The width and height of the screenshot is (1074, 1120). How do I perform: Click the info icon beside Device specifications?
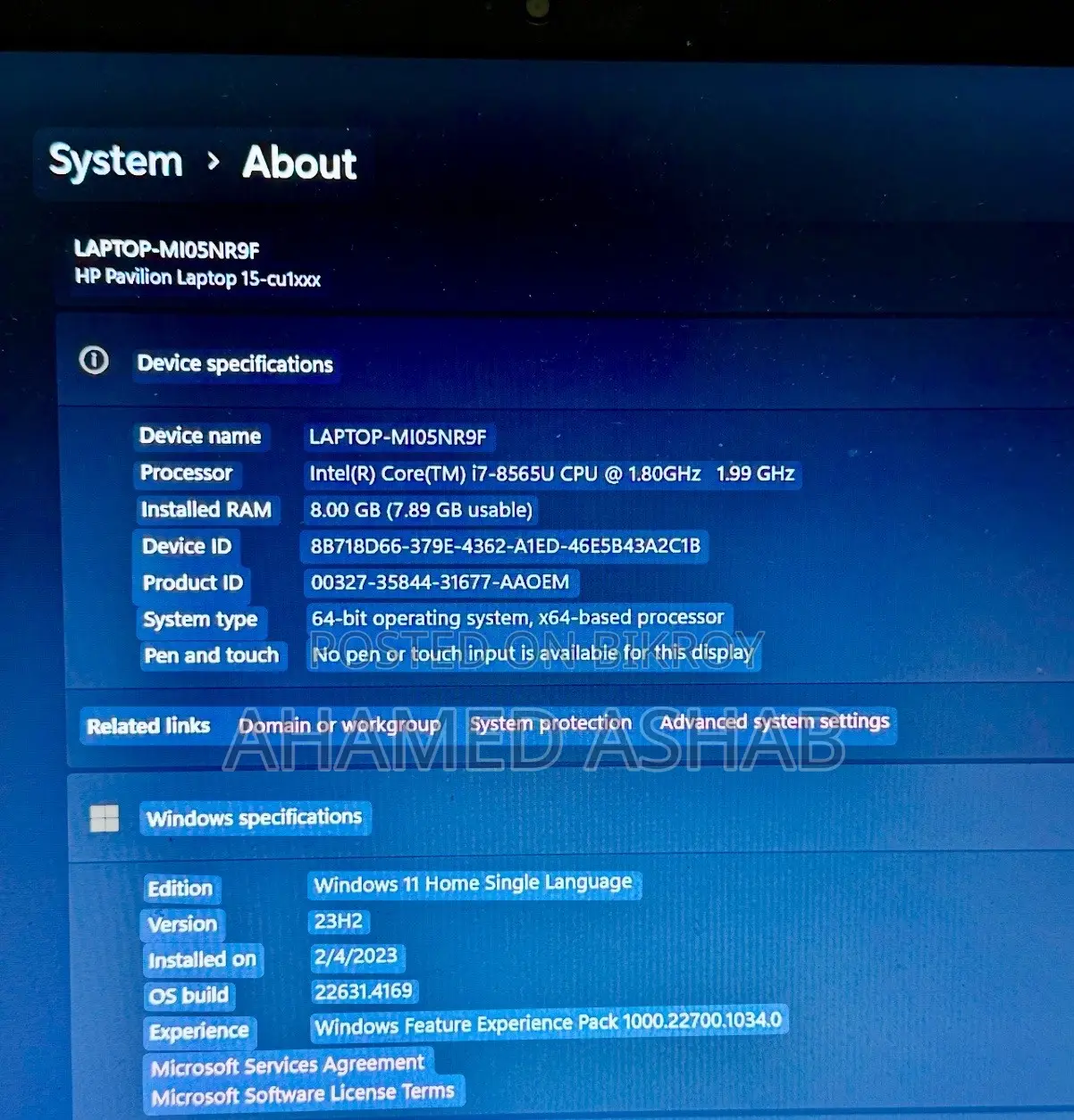[94, 361]
